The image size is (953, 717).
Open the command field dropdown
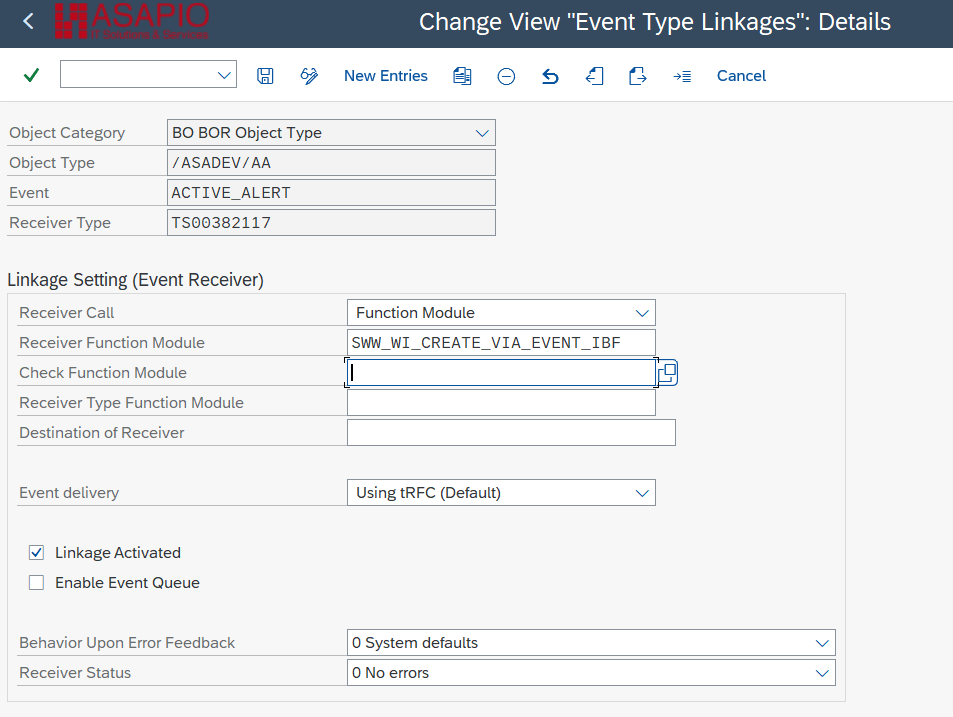[x=224, y=75]
